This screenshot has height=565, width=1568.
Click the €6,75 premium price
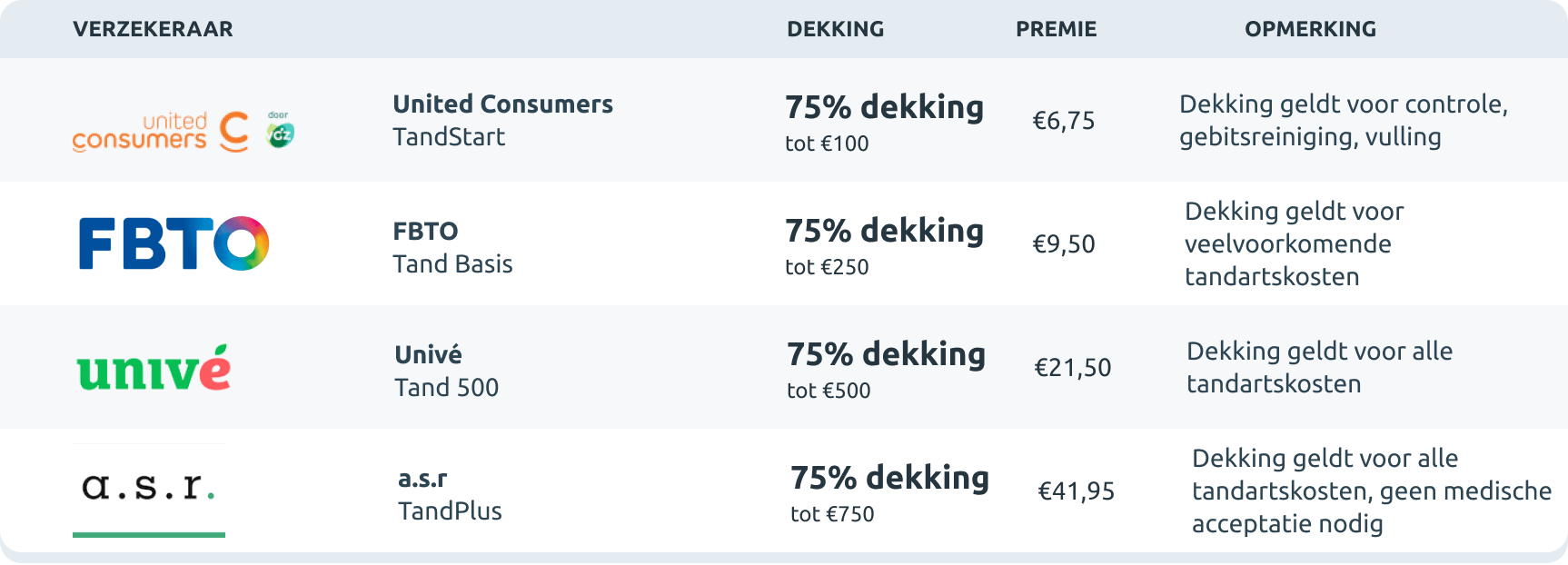click(1064, 121)
